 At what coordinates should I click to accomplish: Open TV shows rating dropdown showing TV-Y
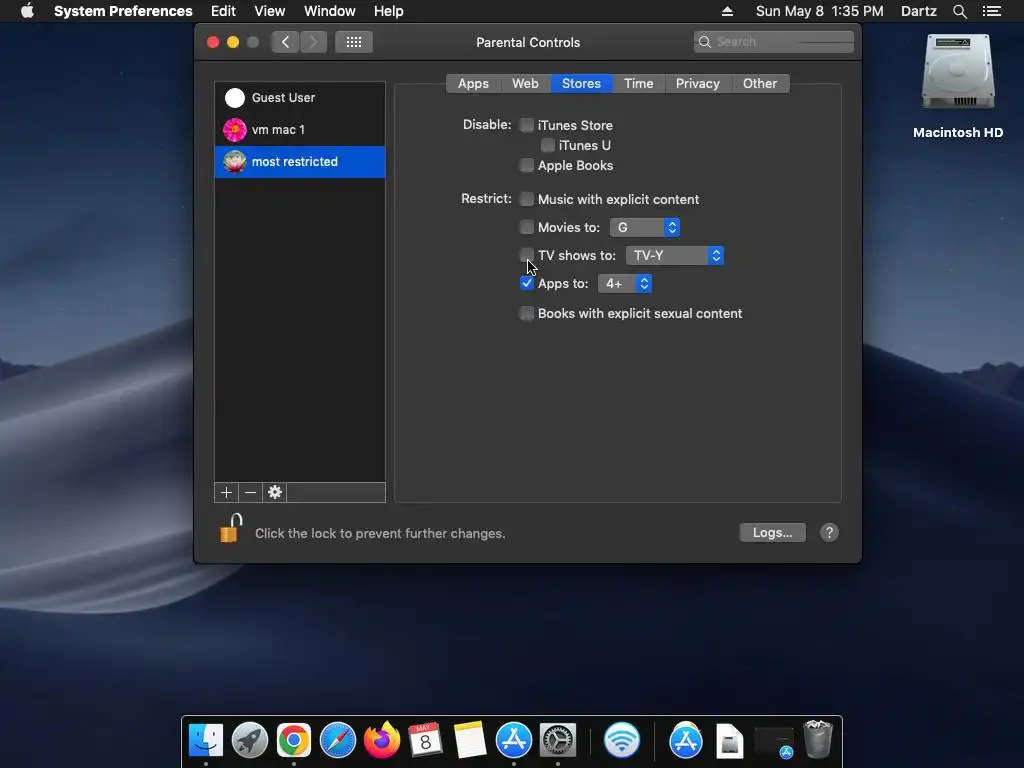675,255
